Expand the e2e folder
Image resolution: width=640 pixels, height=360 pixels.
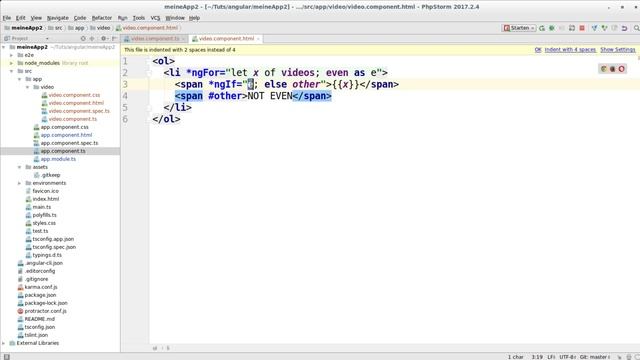point(11,55)
